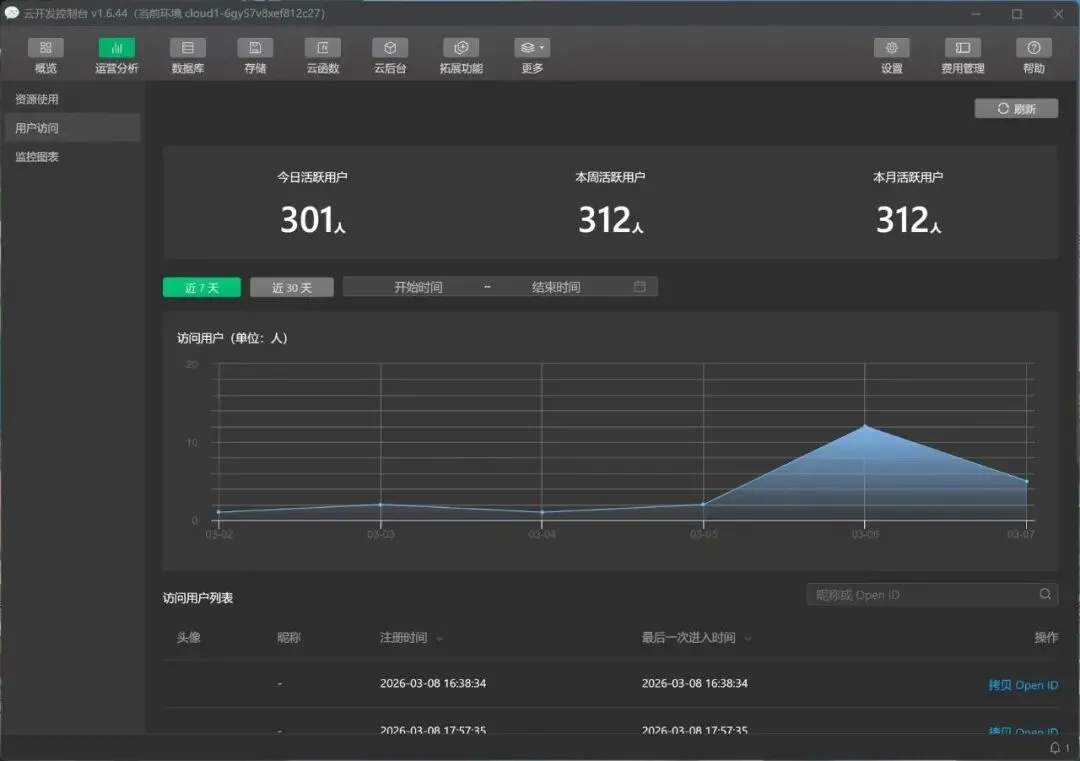Switch to 资源使用 in the sidebar
Image resolution: width=1080 pixels, height=761 pixels.
point(72,99)
